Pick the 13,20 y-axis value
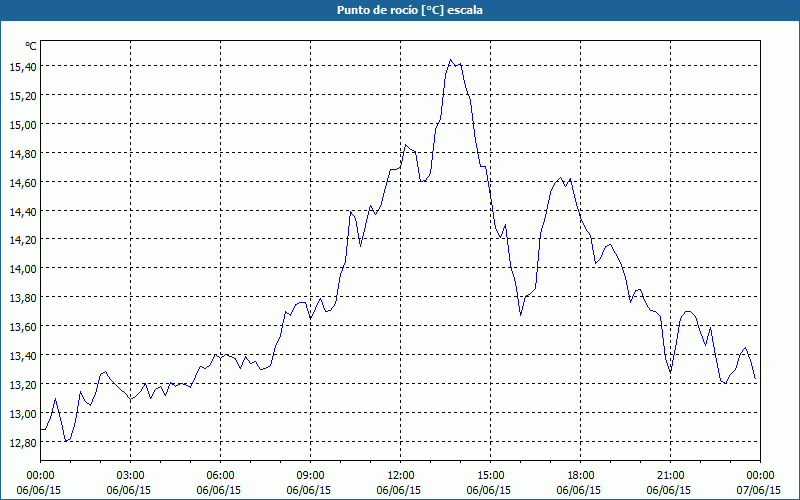This screenshot has width=800, height=500. tap(23, 385)
